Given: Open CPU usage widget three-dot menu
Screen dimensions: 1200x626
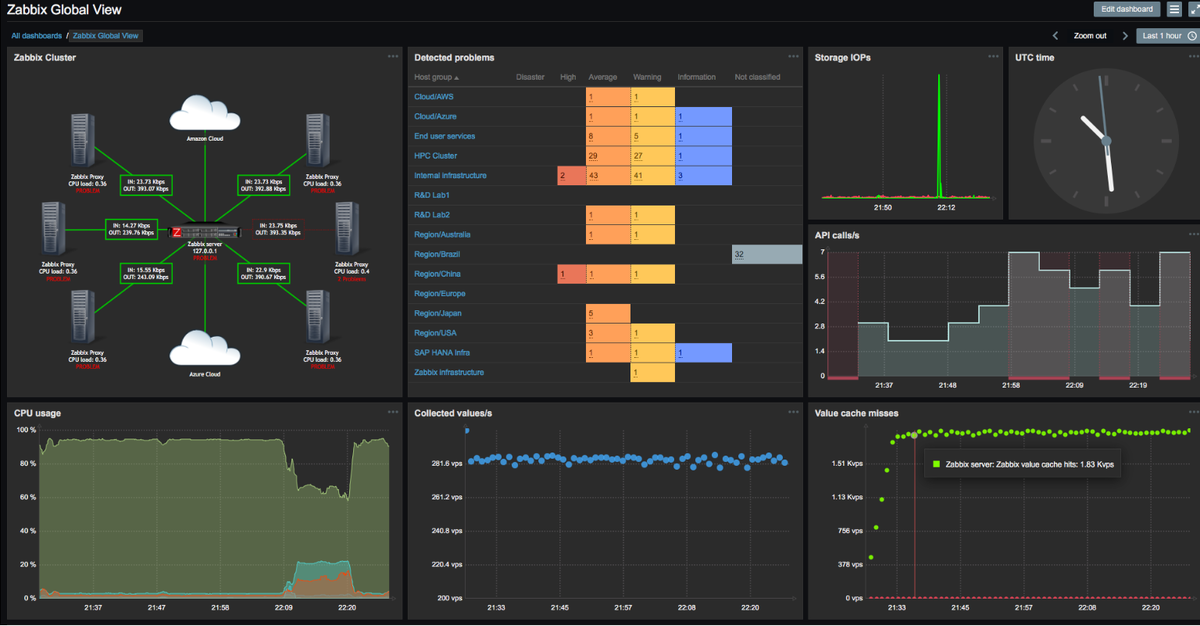Looking at the screenshot, I should 393,412.
